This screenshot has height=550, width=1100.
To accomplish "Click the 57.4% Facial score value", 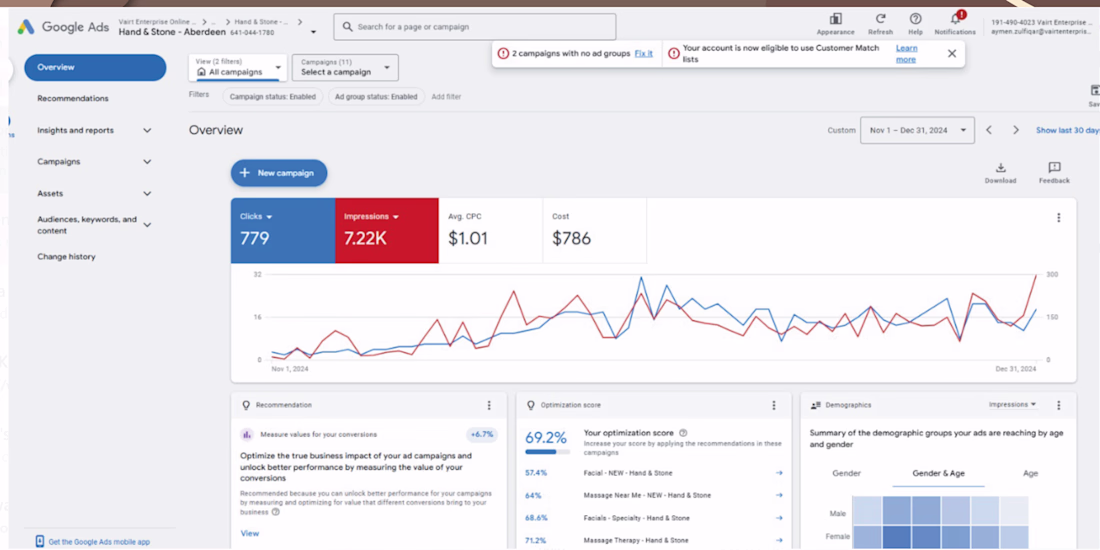I will (x=536, y=473).
